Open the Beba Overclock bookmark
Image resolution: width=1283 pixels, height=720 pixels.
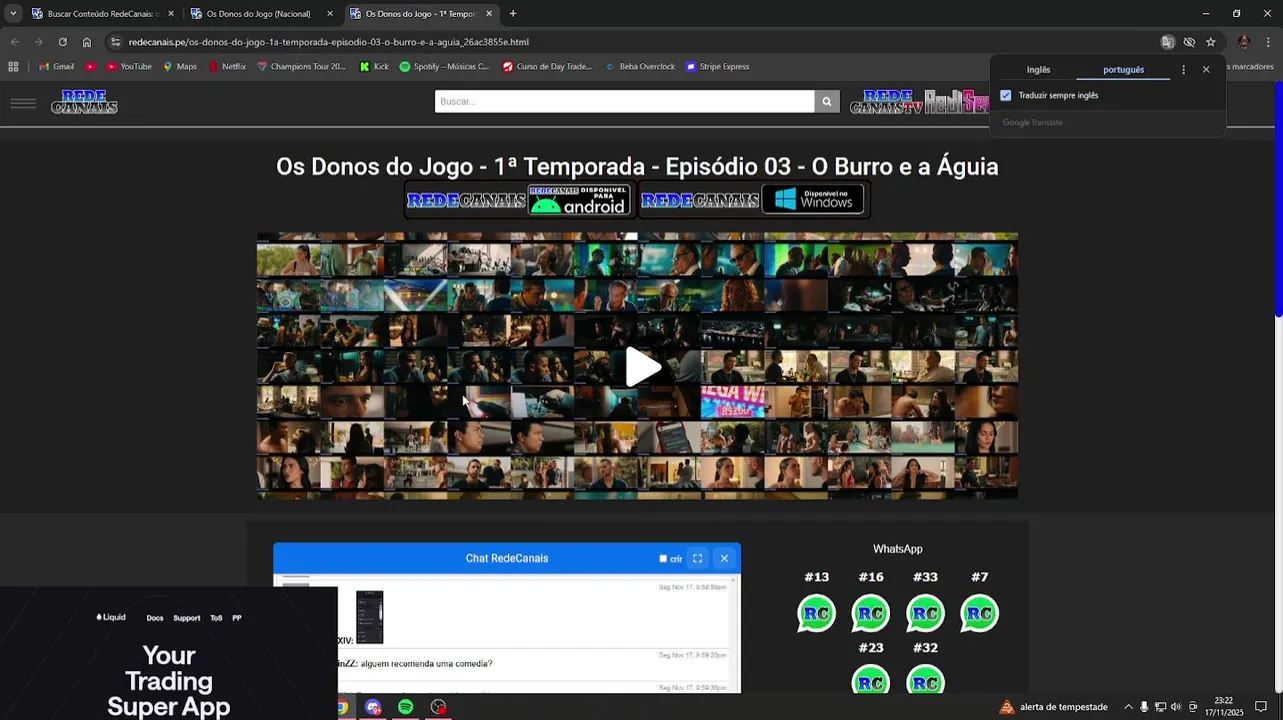click(x=640, y=67)
